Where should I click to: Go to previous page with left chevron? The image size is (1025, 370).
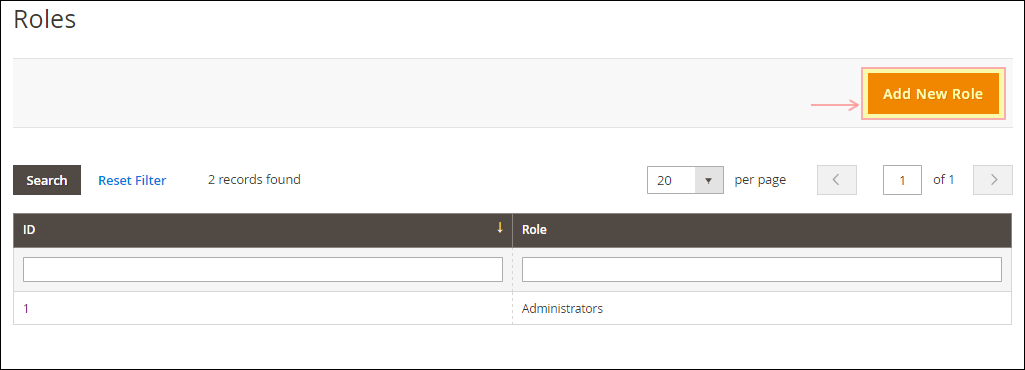click(x=836, y=180)
